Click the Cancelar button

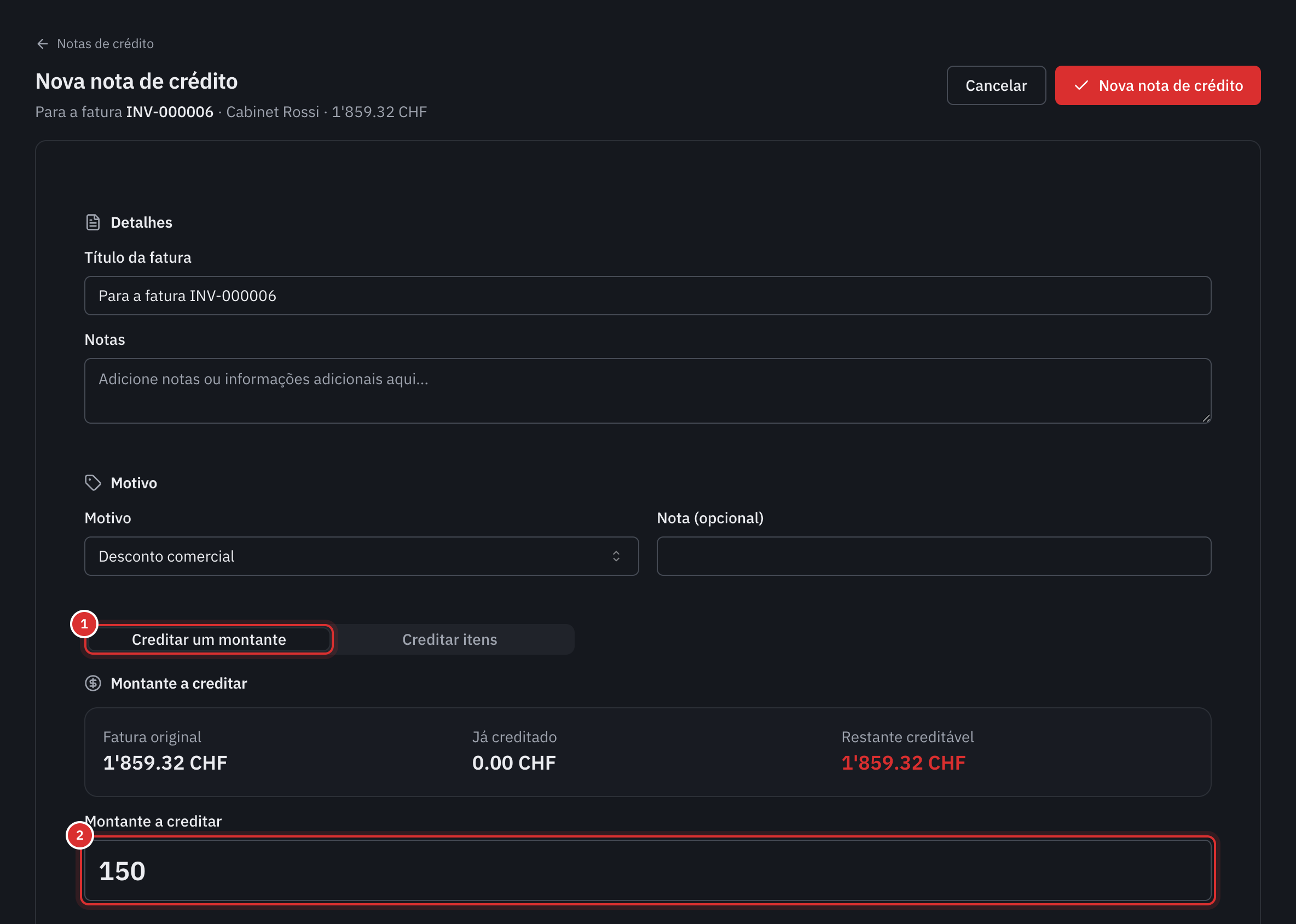coord(996,85)
